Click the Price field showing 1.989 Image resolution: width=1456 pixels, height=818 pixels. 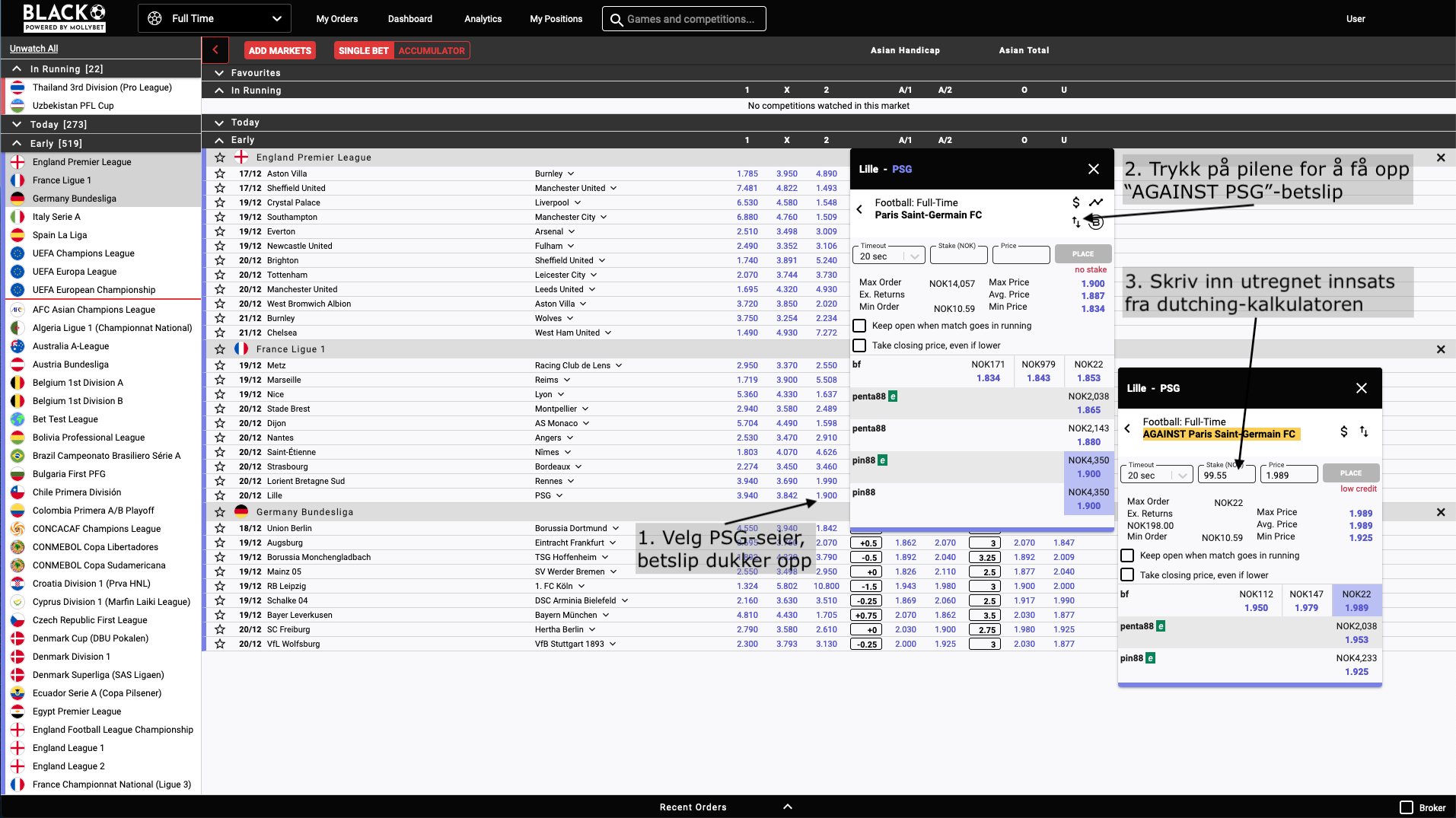(x=1289, y=475)
